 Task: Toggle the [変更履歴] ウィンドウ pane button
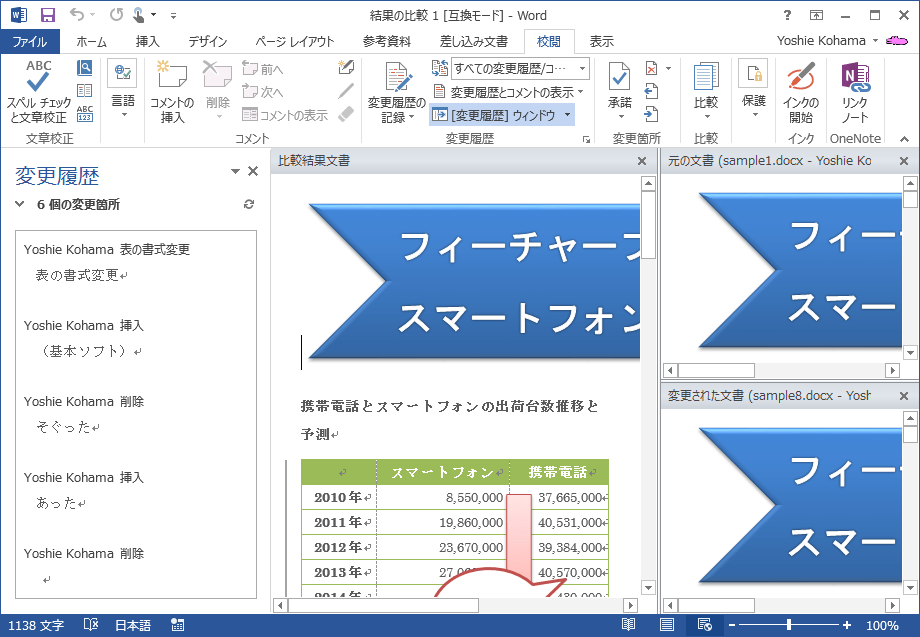click(x=494, y=115)
